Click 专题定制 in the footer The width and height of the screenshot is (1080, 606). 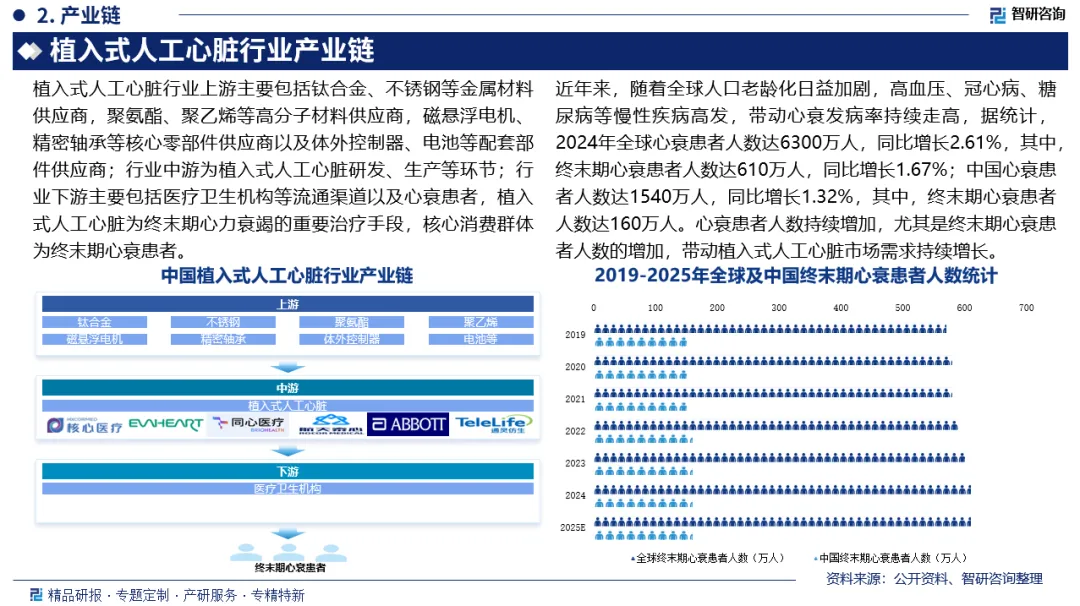(x=142, y=595)
